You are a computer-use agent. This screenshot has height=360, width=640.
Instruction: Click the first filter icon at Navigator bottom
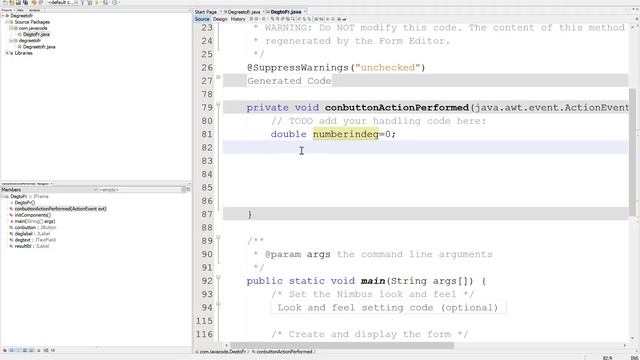5,350
